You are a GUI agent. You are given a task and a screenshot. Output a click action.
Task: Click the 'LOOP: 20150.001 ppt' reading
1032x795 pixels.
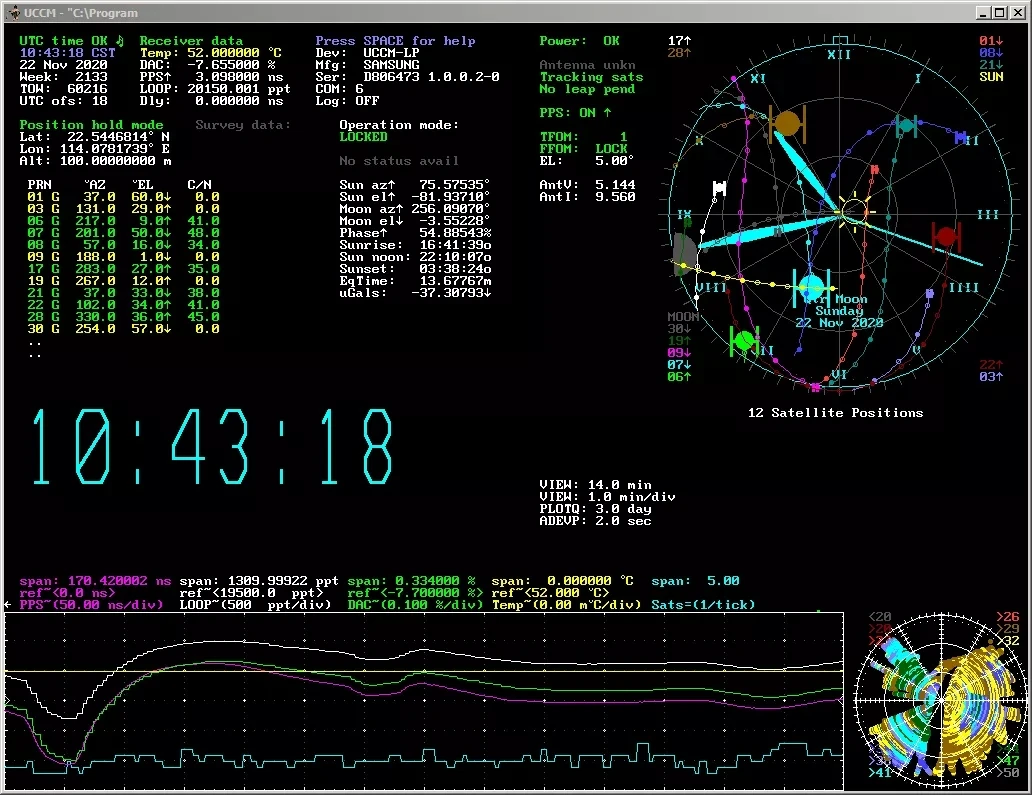(215, 88)
